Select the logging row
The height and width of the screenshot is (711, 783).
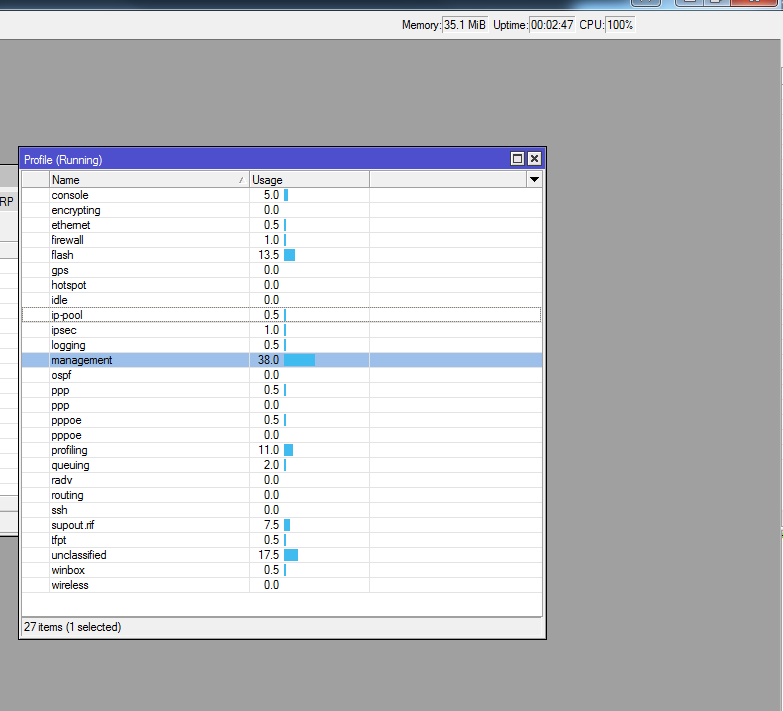click(x=282, y=345)
